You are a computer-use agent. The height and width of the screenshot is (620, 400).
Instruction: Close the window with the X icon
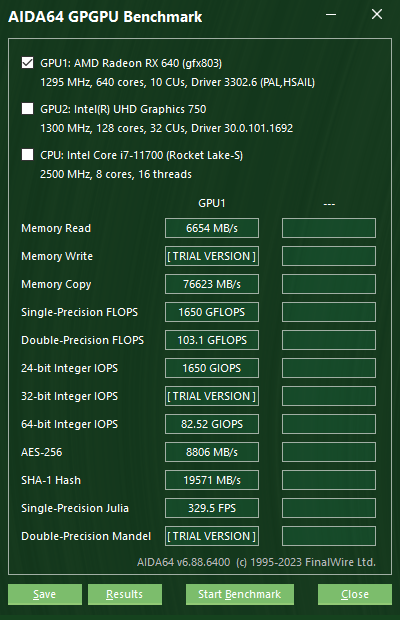(377, 15)
